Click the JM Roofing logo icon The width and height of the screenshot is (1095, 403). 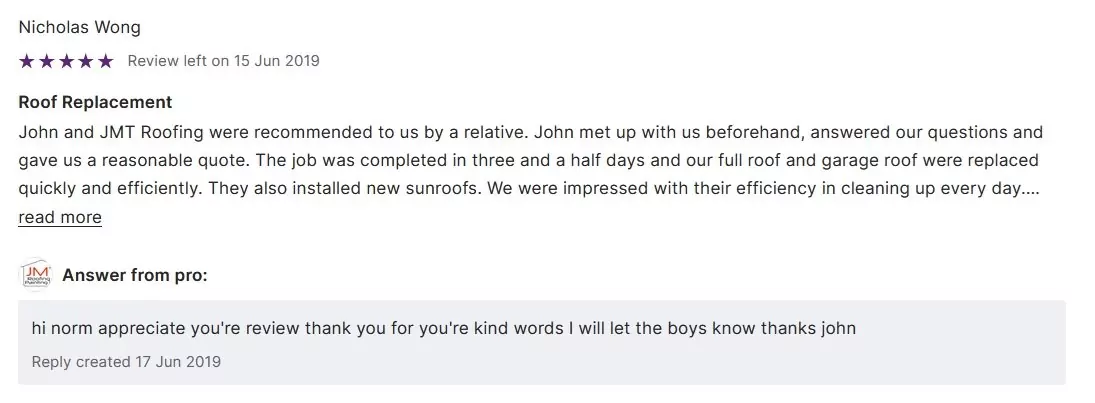(36, 275)
